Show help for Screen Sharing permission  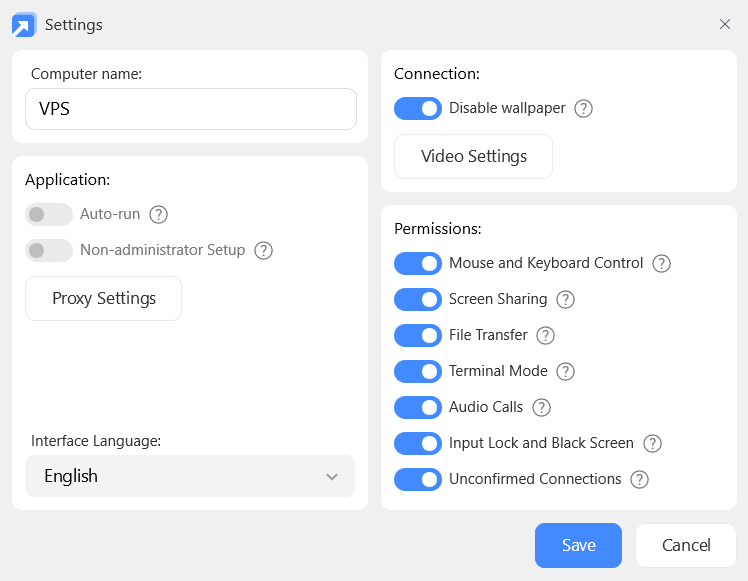(566, 299)
